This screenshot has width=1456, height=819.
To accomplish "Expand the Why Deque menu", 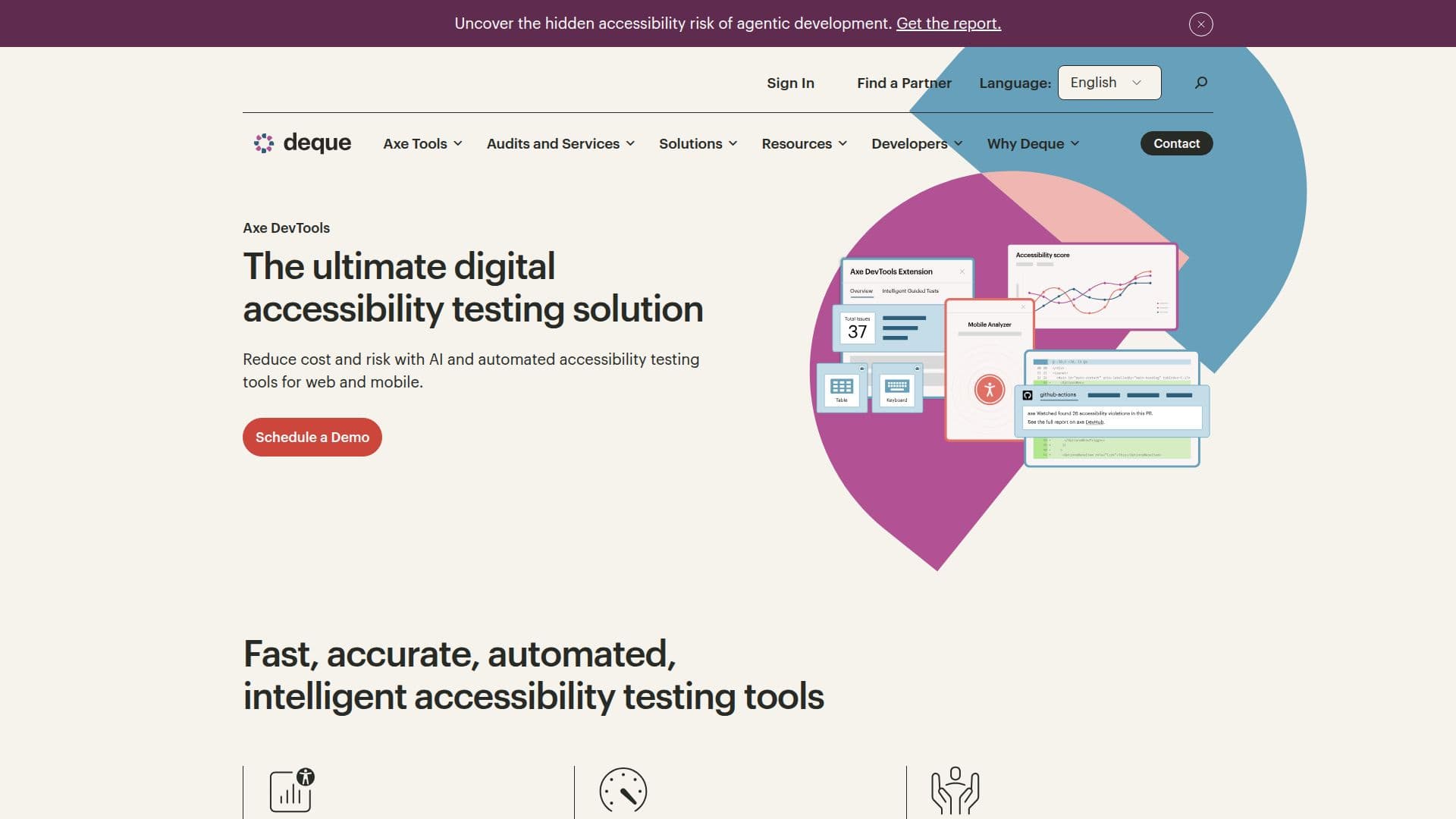I will [1033, 143].
